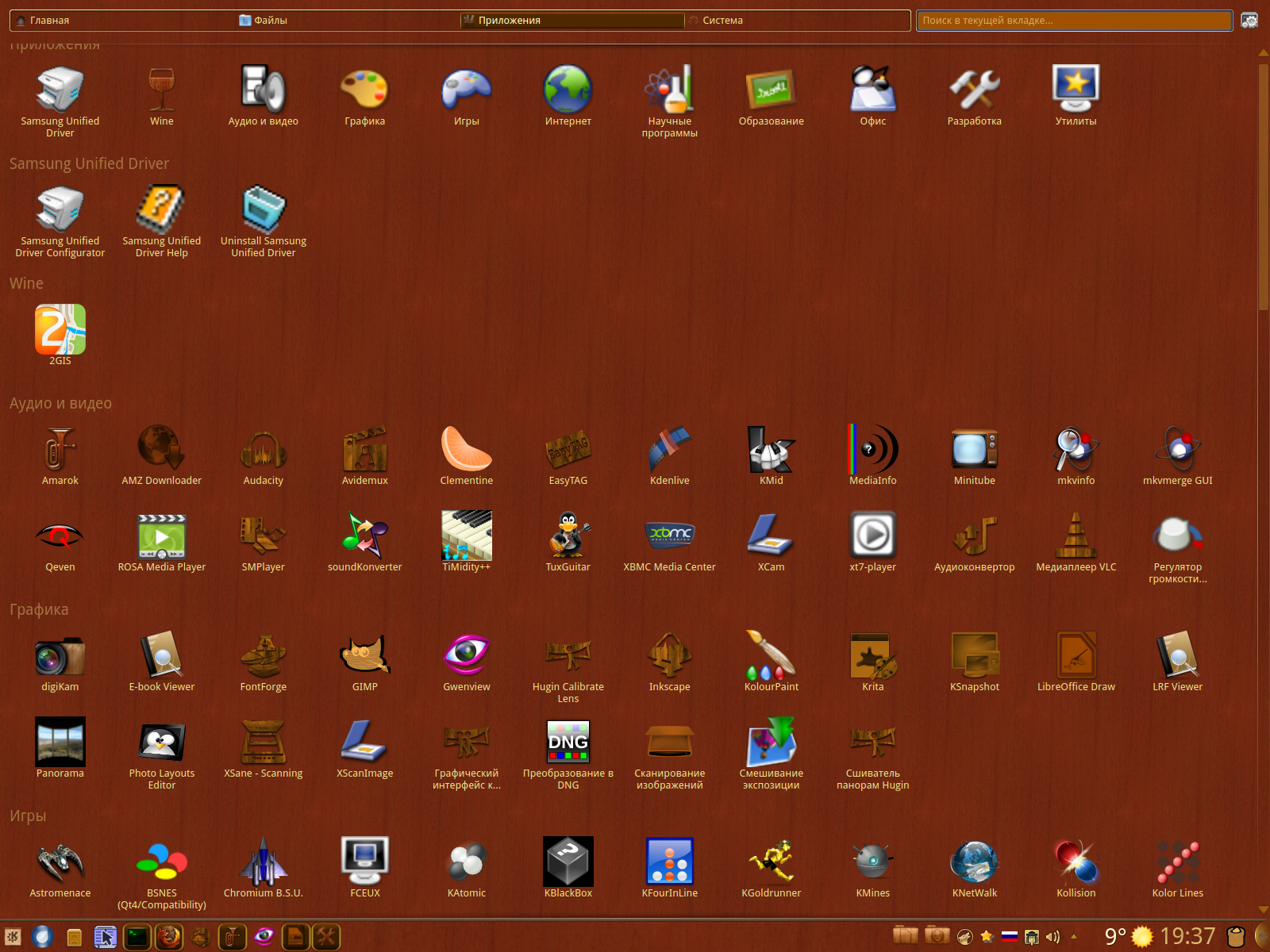Viewport: 1270px width, 952px height.
Task: Open the weather widget showing 9°
Action: tap(1129, 937)
